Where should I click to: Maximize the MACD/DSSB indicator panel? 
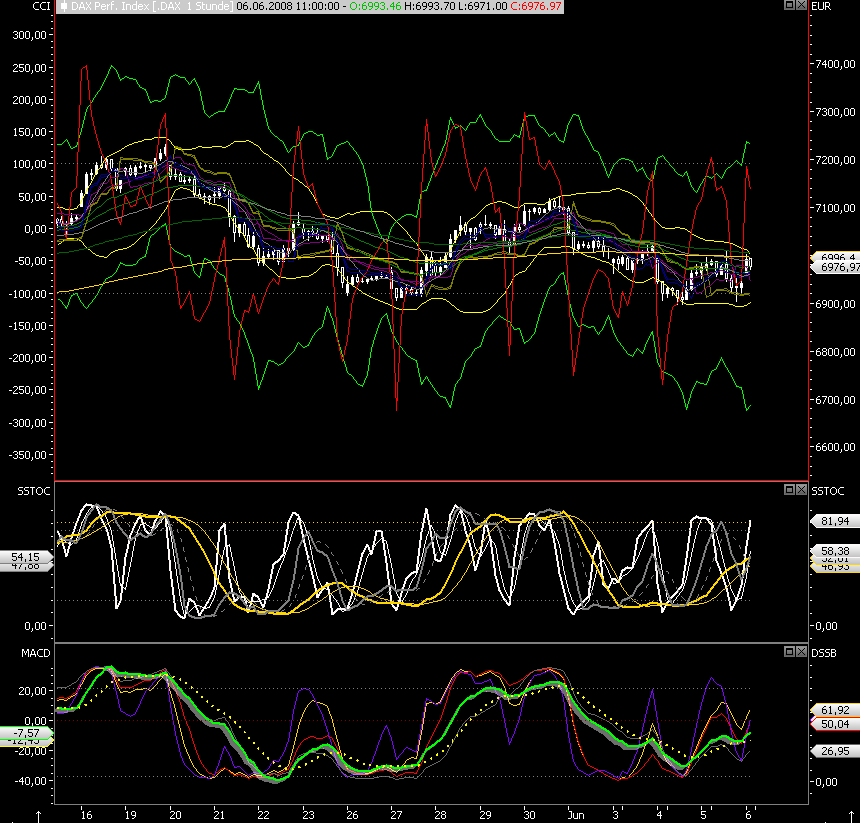pyautogui.click(x=789, y=651)
